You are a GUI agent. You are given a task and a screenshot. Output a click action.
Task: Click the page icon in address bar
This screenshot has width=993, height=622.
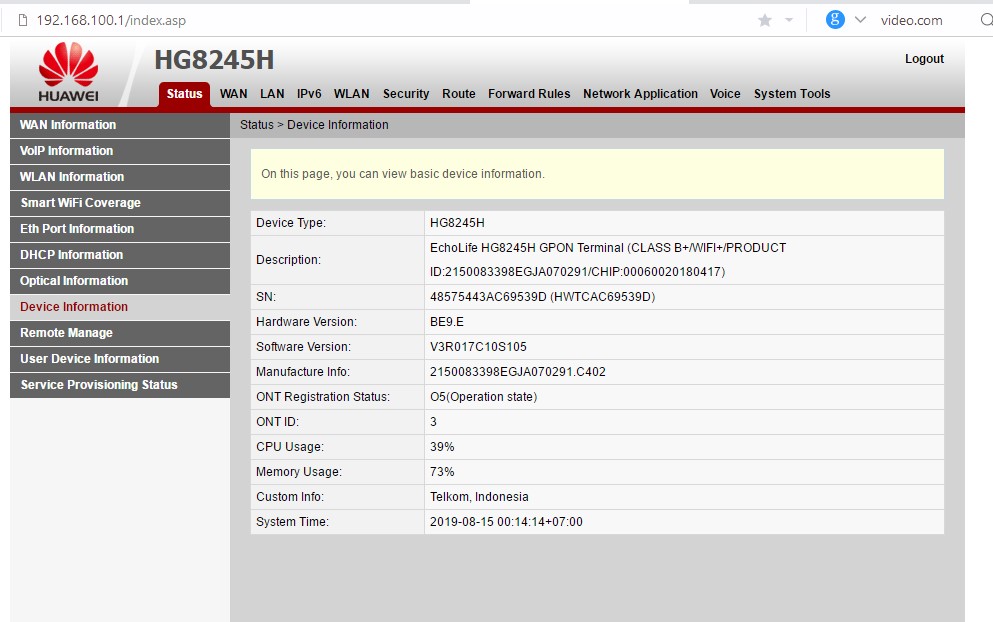(23, 20)
